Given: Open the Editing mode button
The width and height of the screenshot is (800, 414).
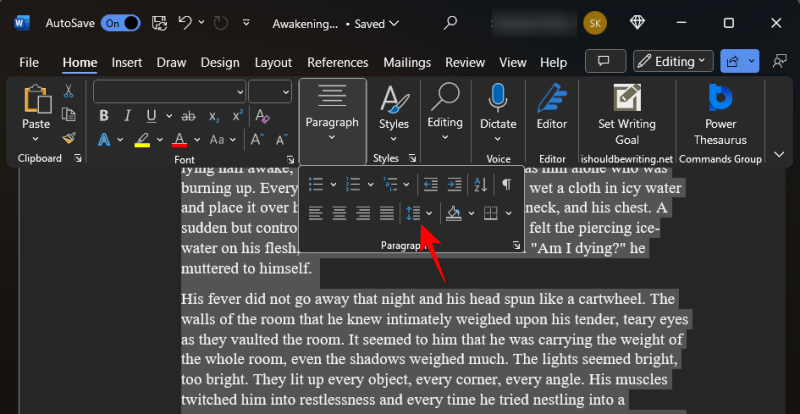Looking at the screenshot, I should (x=673, y=61).
